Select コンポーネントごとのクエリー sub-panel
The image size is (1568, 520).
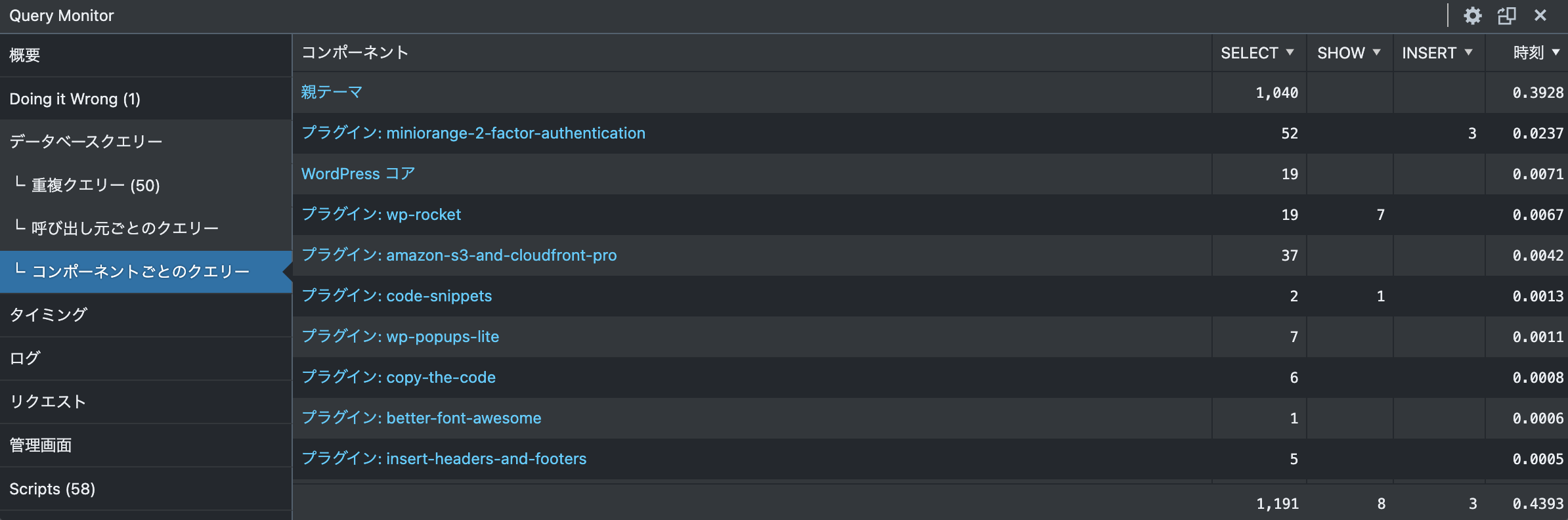coord(146,271)
